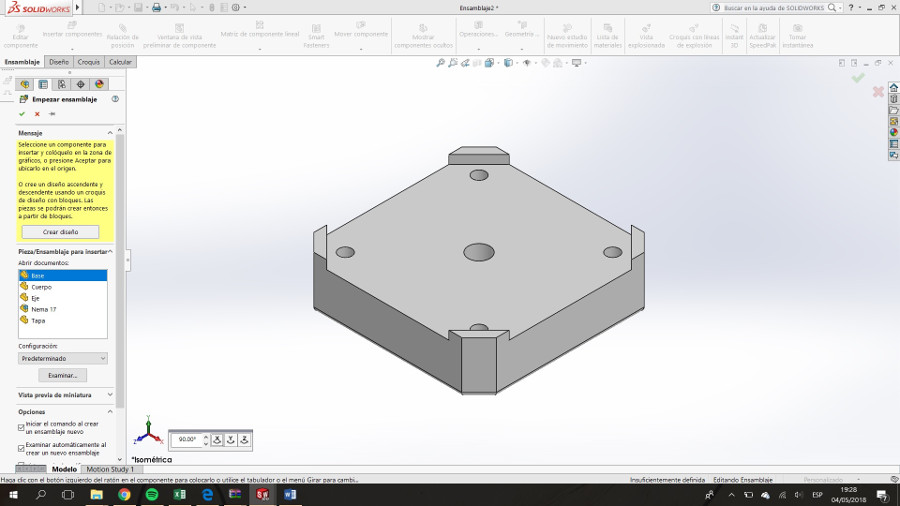Open View settings monitor icon
900x506 pixels.
tap(576, 63)
